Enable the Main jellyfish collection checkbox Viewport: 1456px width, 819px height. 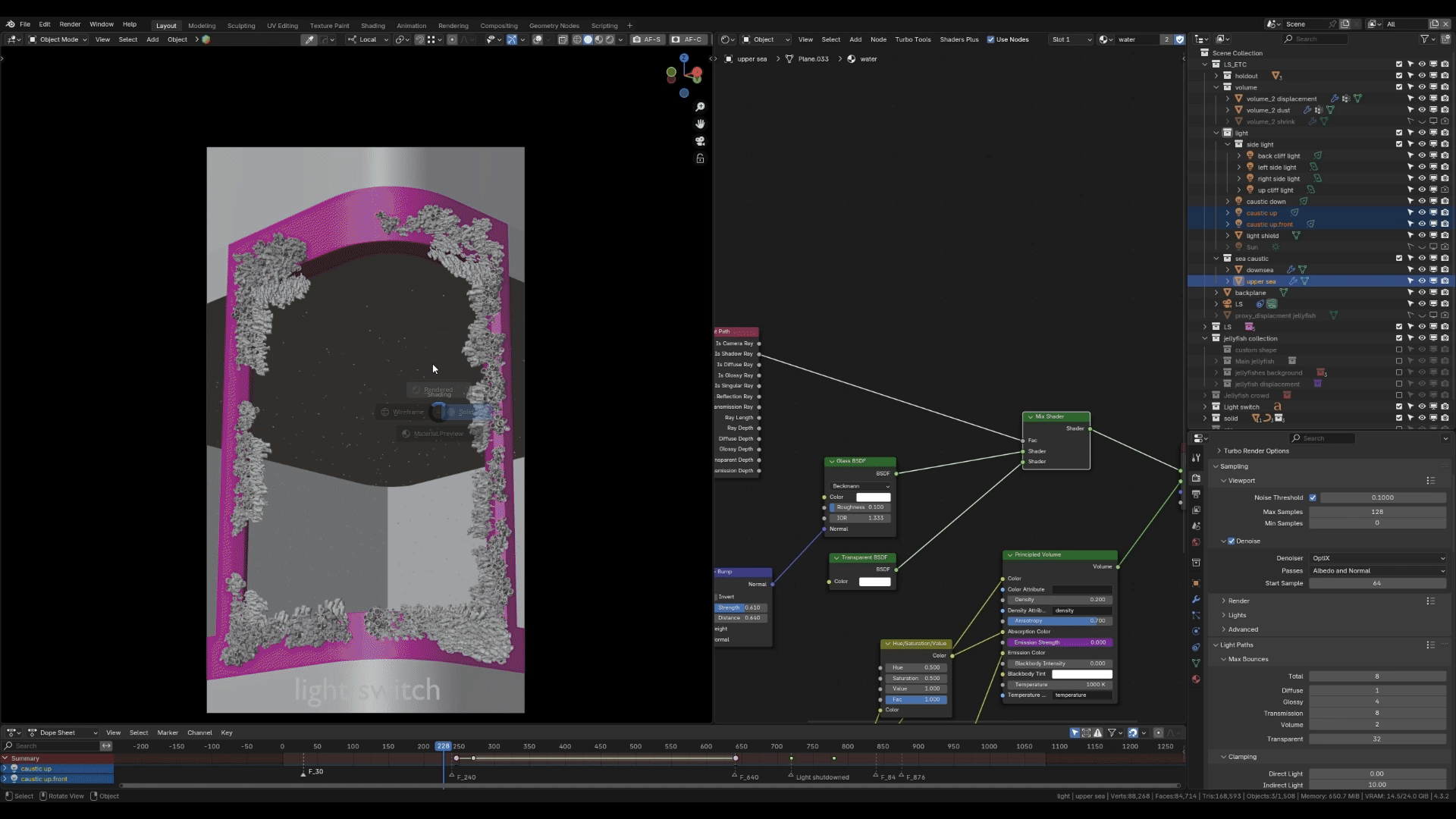(1399, 362)
